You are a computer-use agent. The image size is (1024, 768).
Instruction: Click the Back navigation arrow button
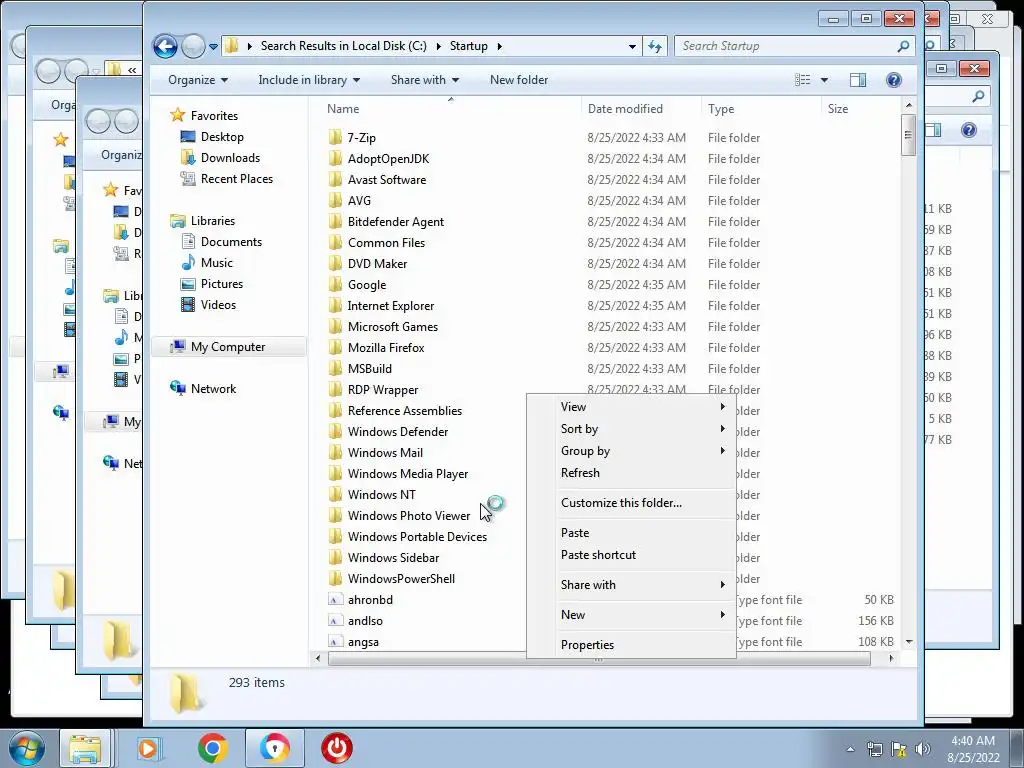(x=165, y=46)
